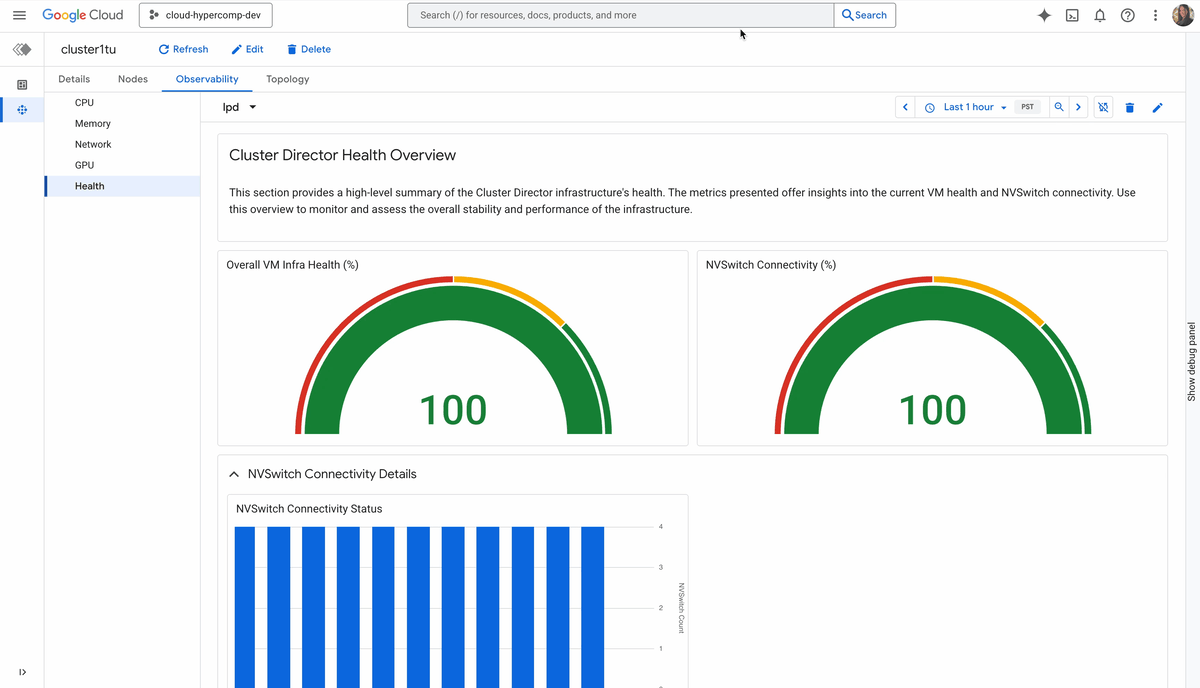Screen dimensions: 1200x688
Task: Collapse NVSwitch Connectivity Details section
Action: [234, 474]
